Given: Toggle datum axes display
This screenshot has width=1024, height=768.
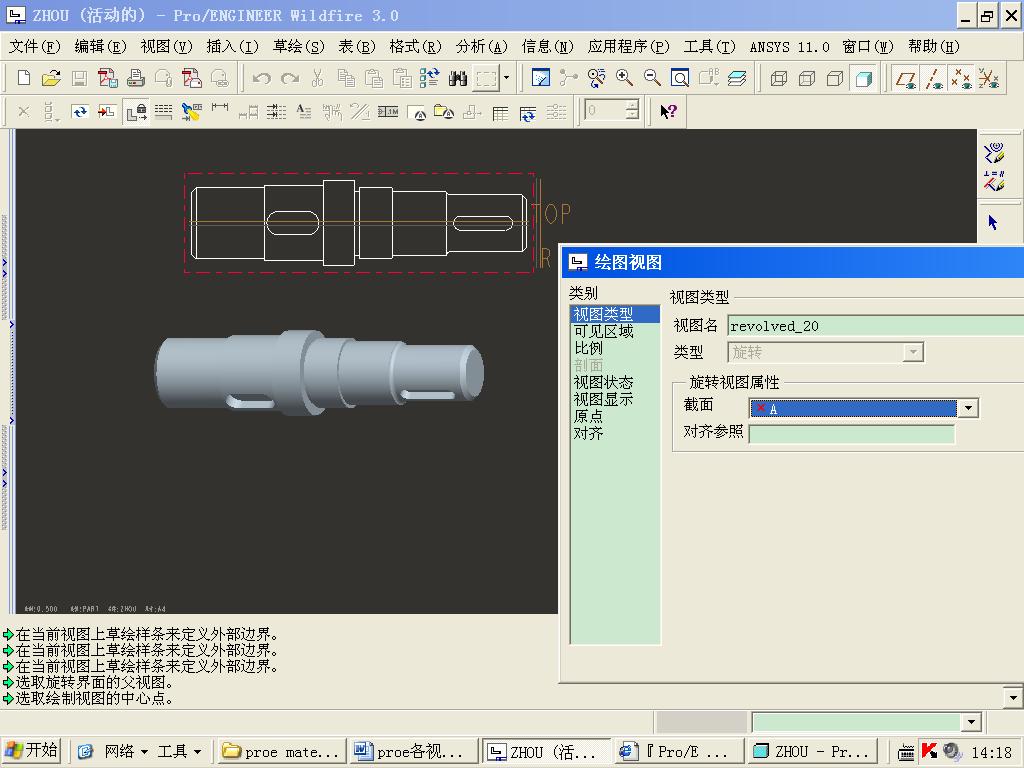Looking at the screenshot, I should pos(934,79).
